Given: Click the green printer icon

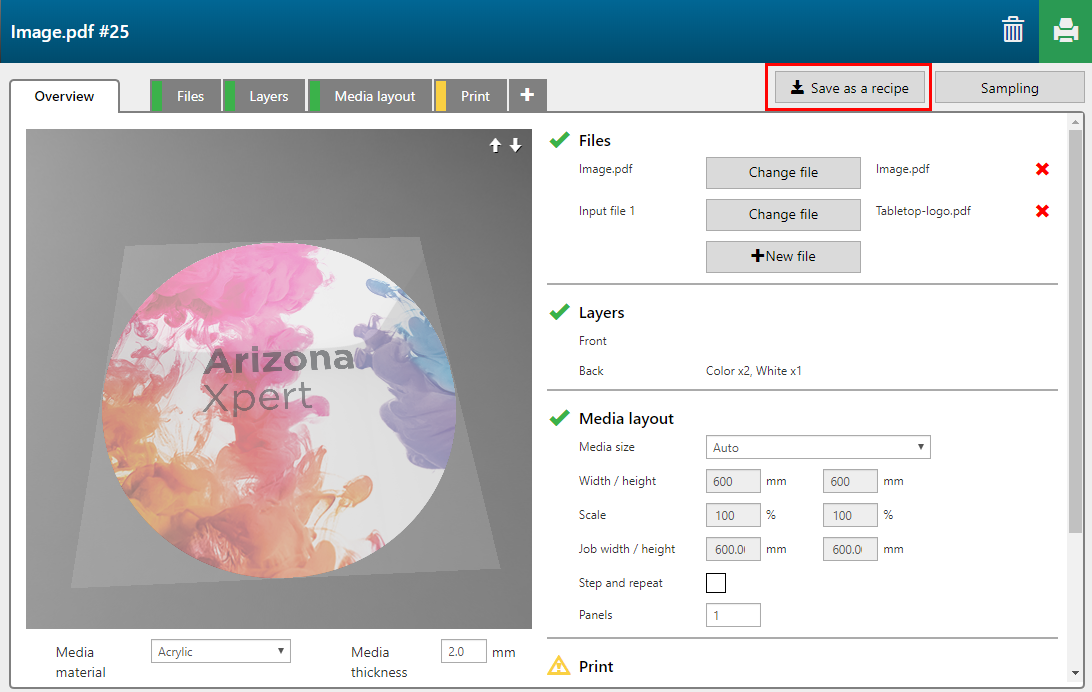Looking at the screenshot, I should (1066, 31).
